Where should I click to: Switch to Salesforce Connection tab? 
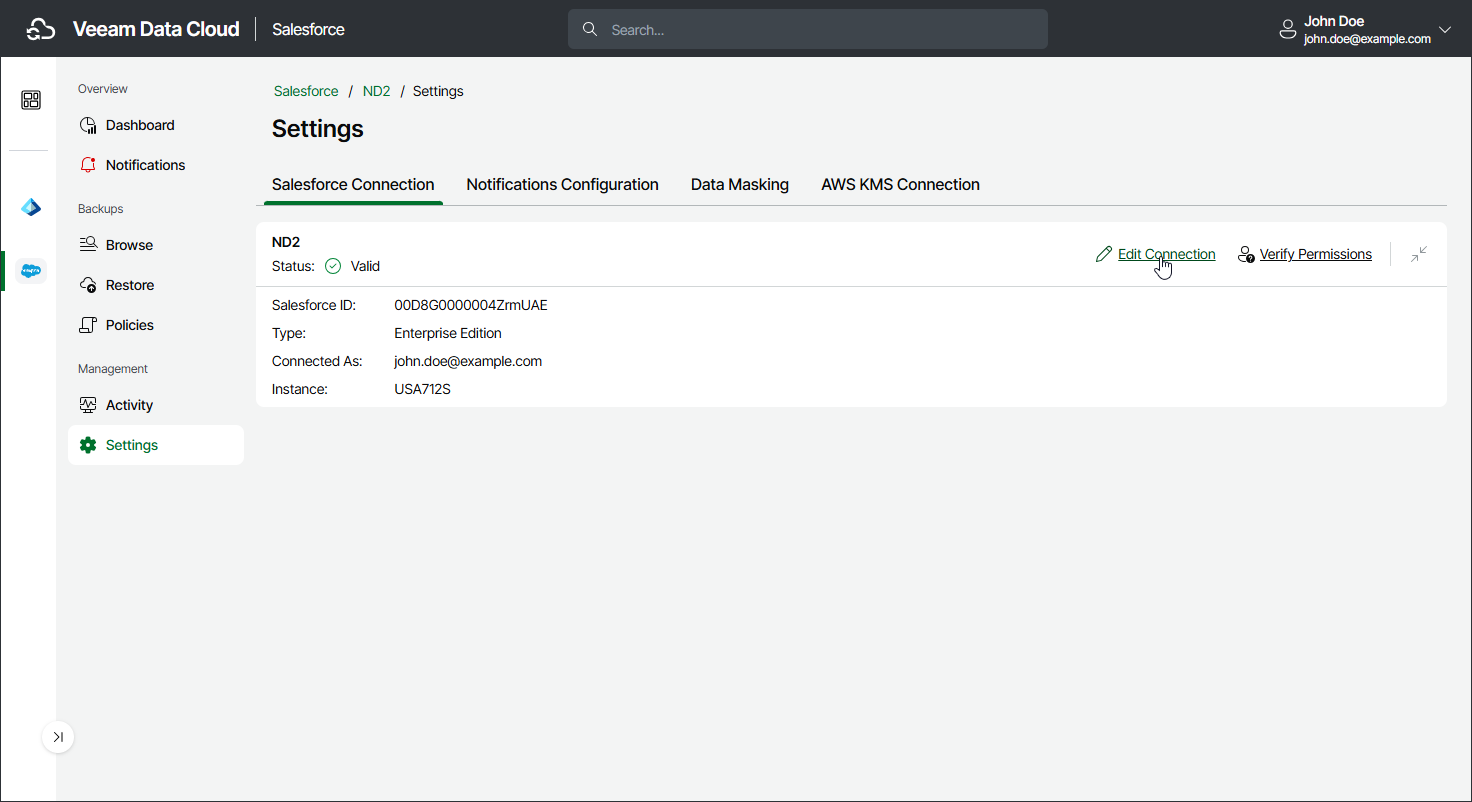353,185
